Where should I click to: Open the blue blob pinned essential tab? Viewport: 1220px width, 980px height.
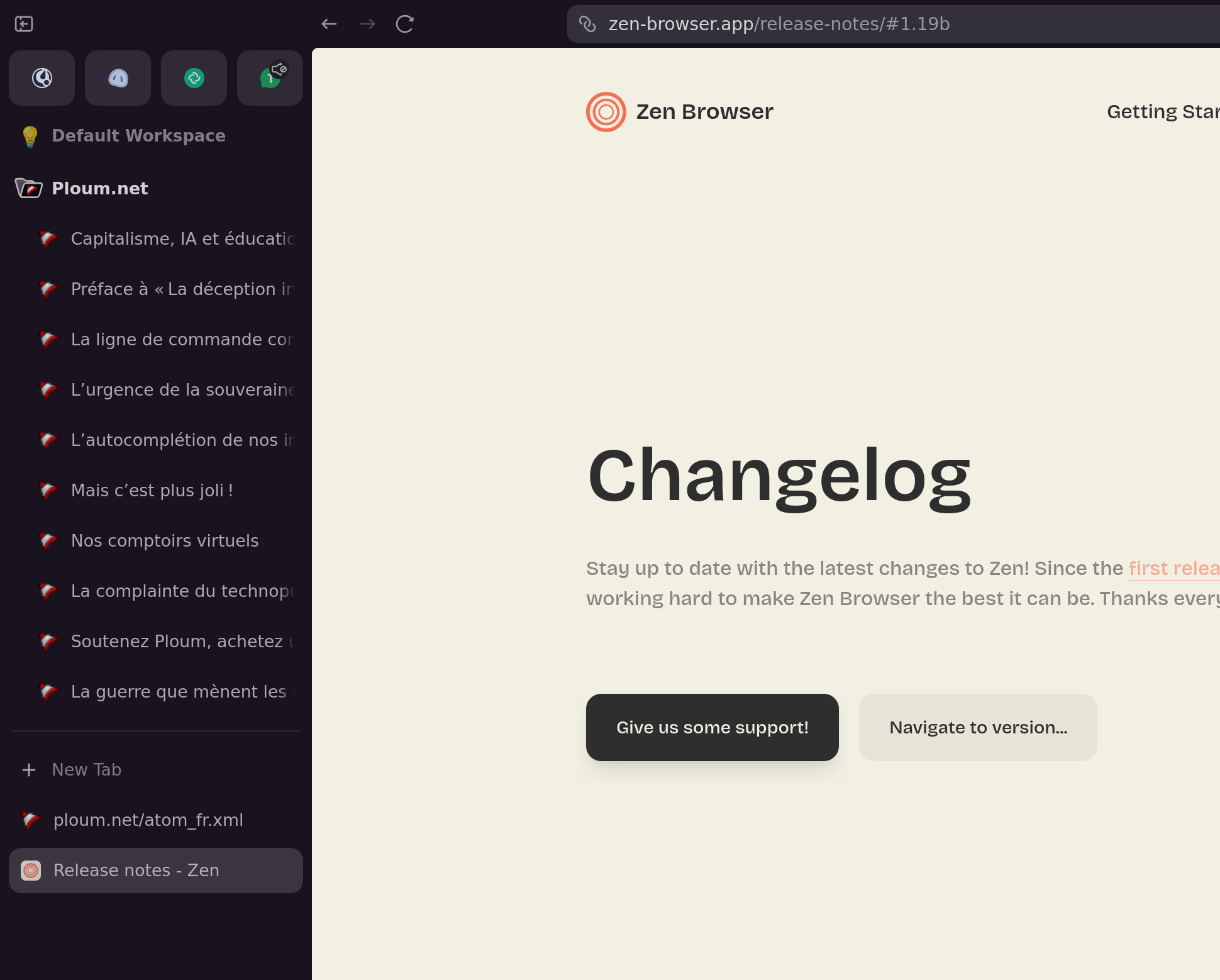click(118, 78)
